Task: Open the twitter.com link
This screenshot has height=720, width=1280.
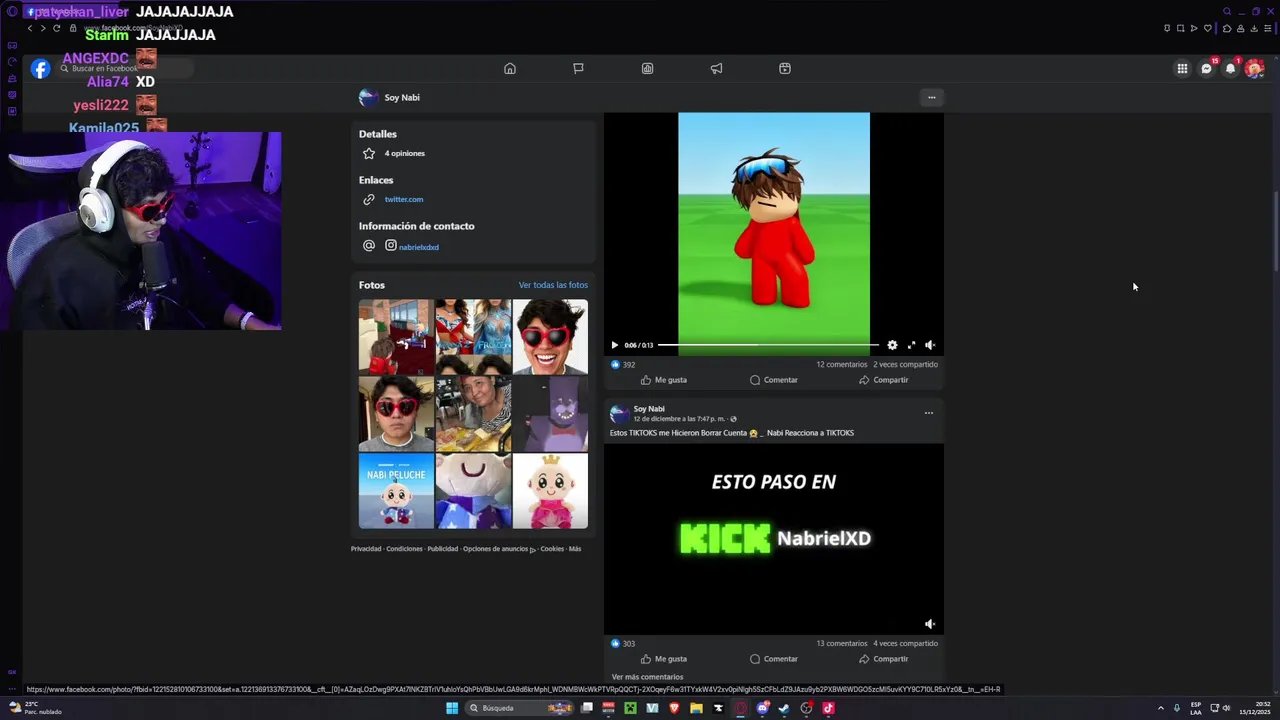Action: click(x=404, y=200)
